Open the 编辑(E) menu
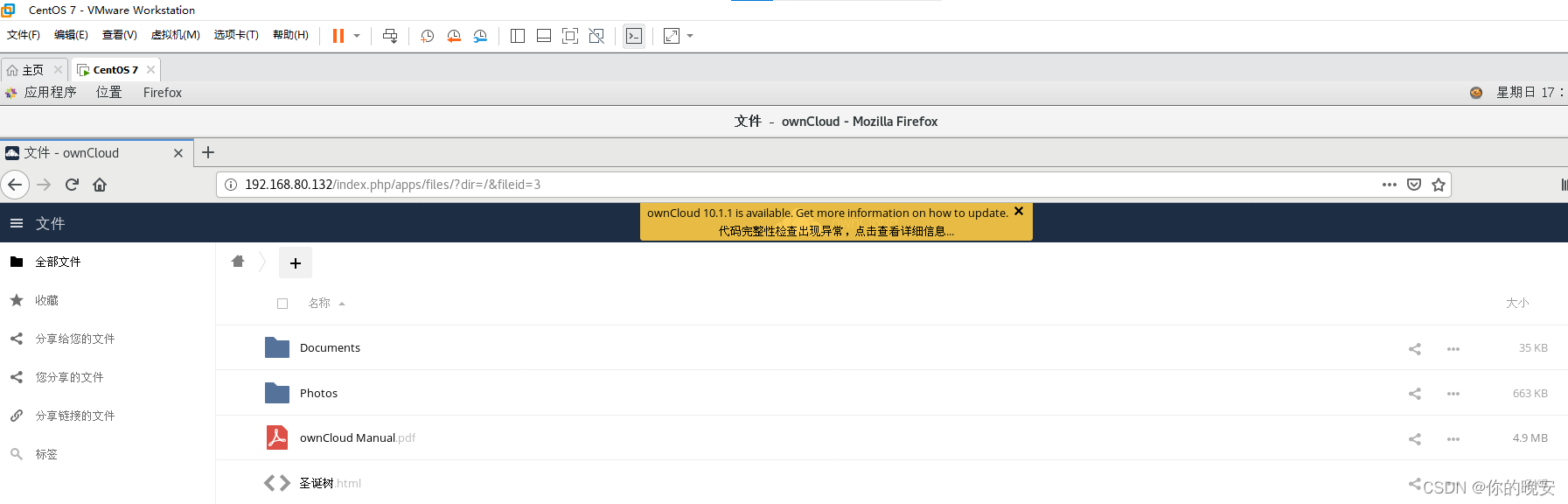The image size is (1568, 504). click(71, 35)
